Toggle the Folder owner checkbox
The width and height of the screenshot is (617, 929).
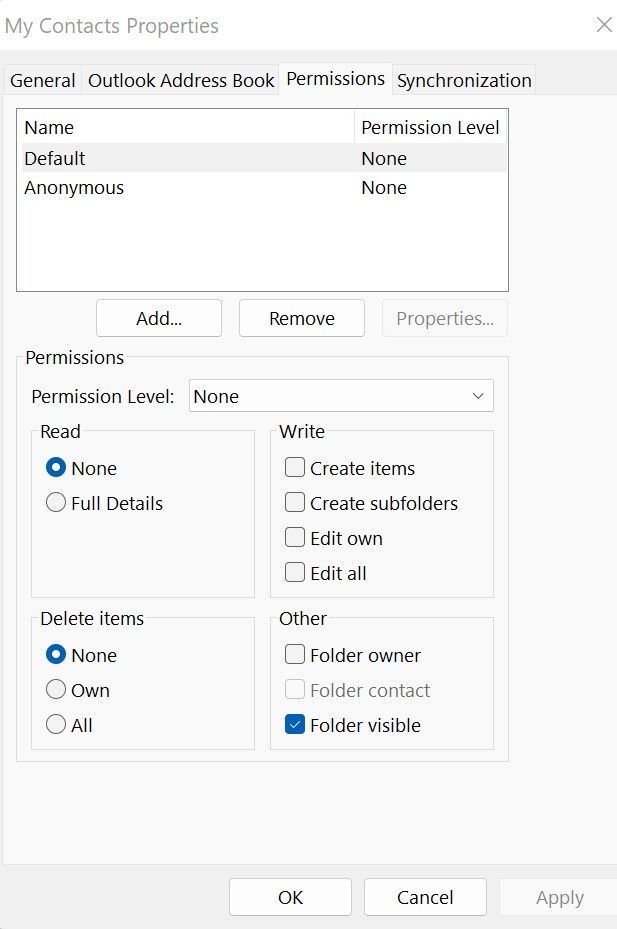tap(295, 655)
